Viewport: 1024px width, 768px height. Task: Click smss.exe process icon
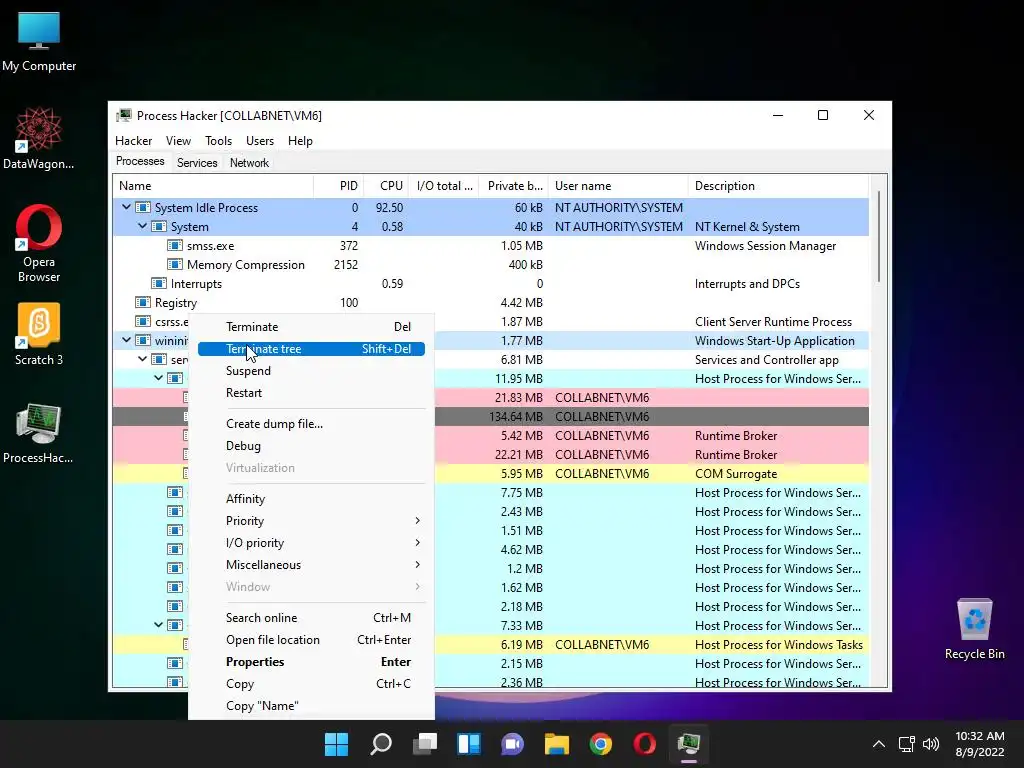[174, 246]
